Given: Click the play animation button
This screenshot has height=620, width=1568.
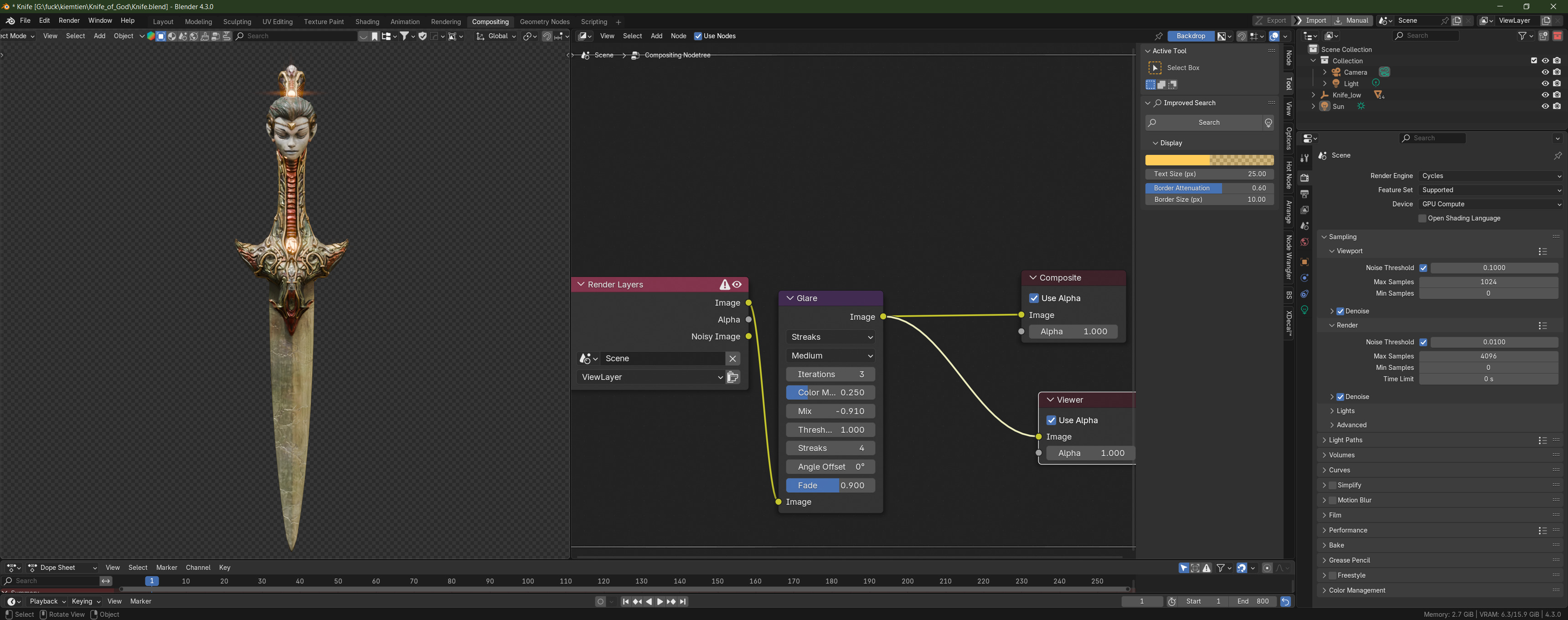Looking at the screenshot, I should pos(660,602).
